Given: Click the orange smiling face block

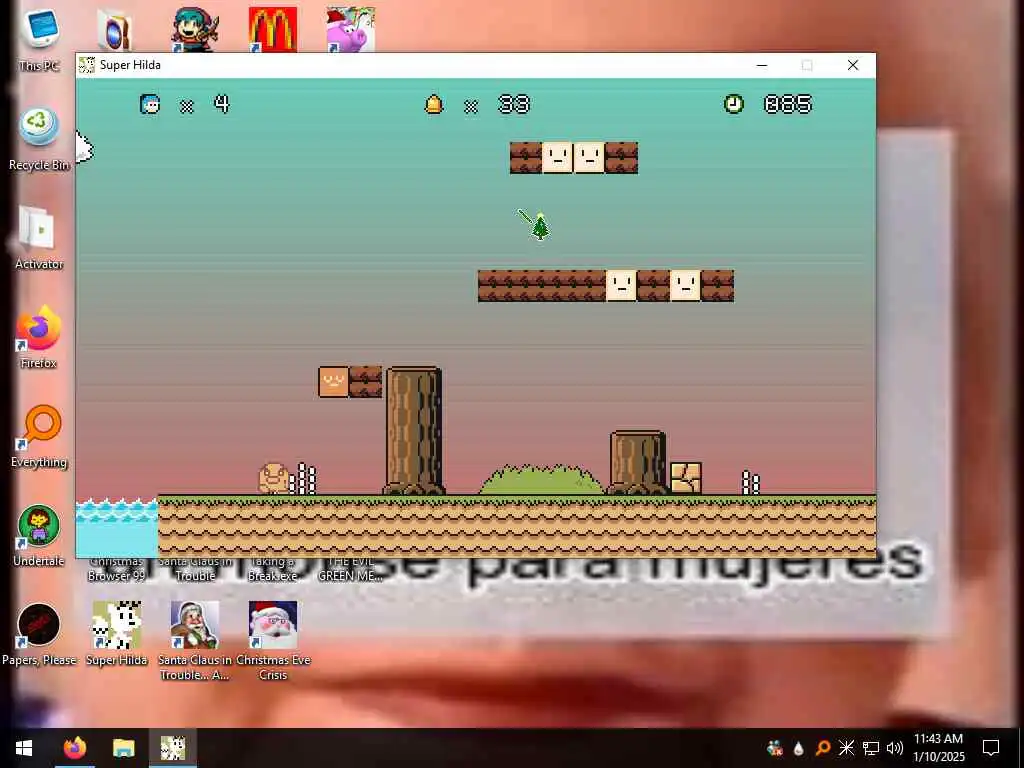Looking at the screenshot, I should tap(334, 382).
